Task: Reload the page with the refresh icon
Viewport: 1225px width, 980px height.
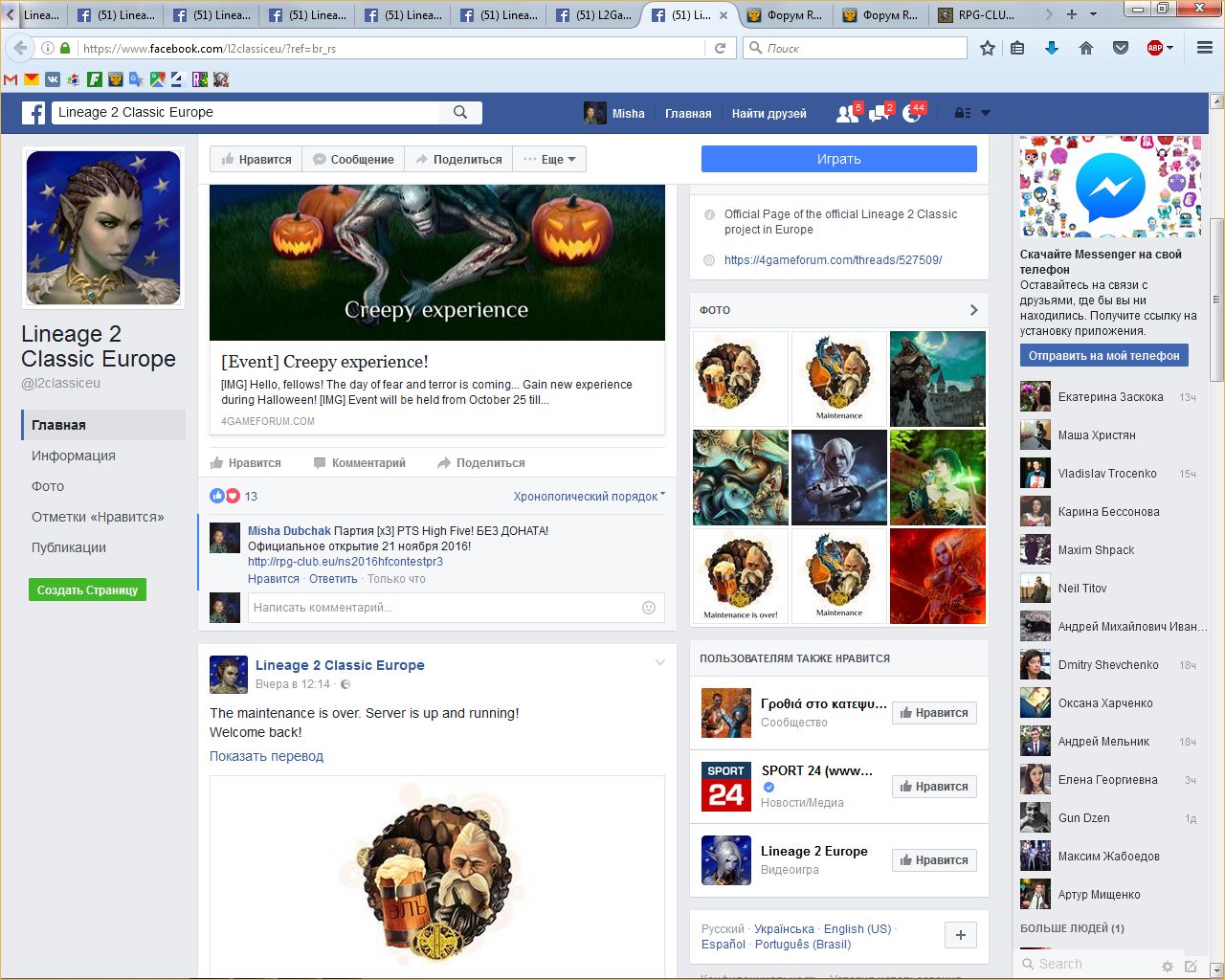Action: tap(721, 48)
